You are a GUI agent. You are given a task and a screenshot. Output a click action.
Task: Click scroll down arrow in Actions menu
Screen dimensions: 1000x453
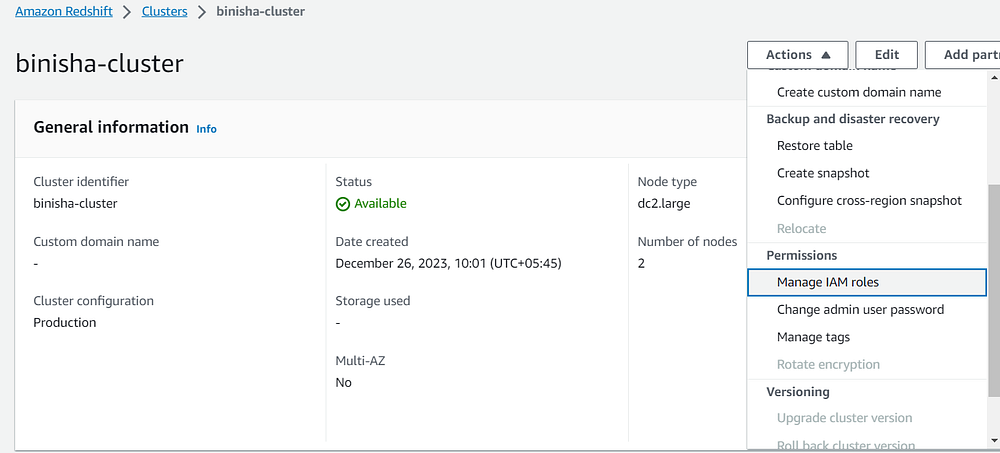994,440
